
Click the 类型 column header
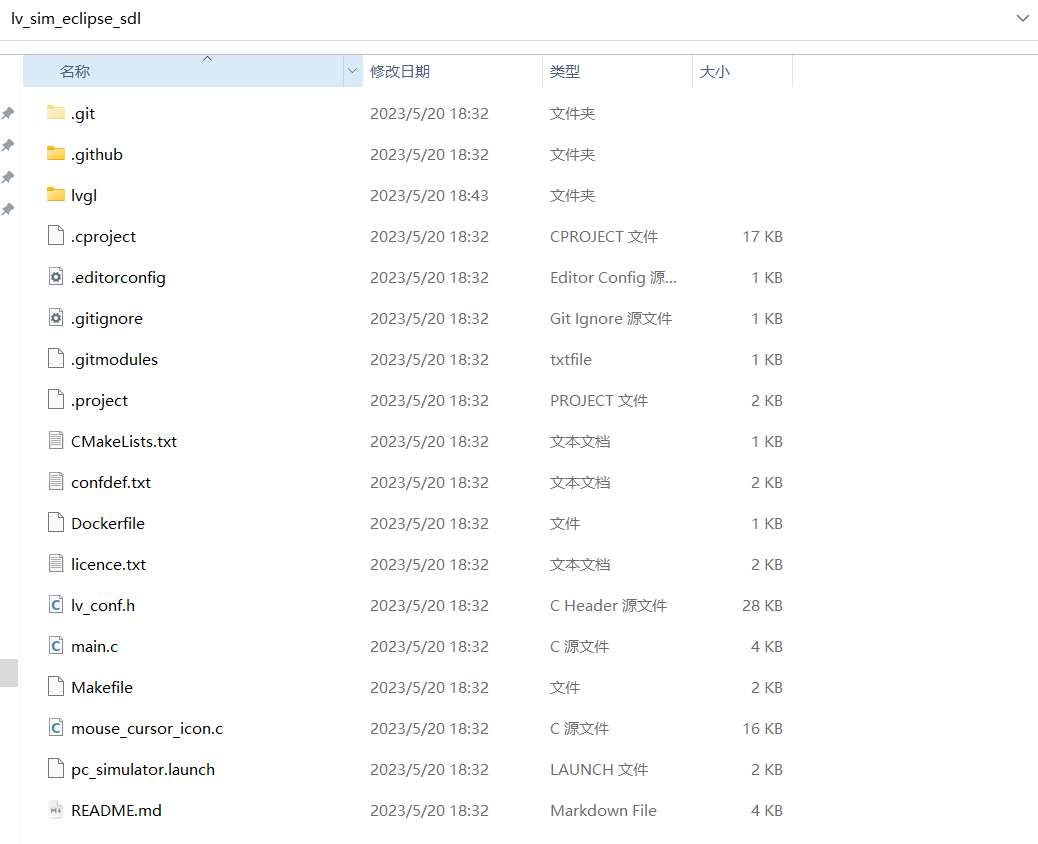pyautogui.click(x=565, y=71)
